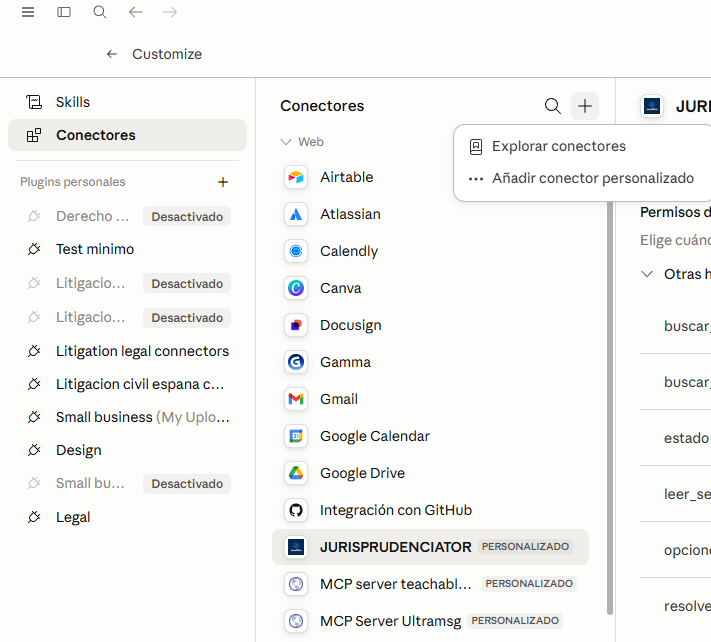Open the Google Drive connector
Viewport: 711px width, 642px height.
430,473
